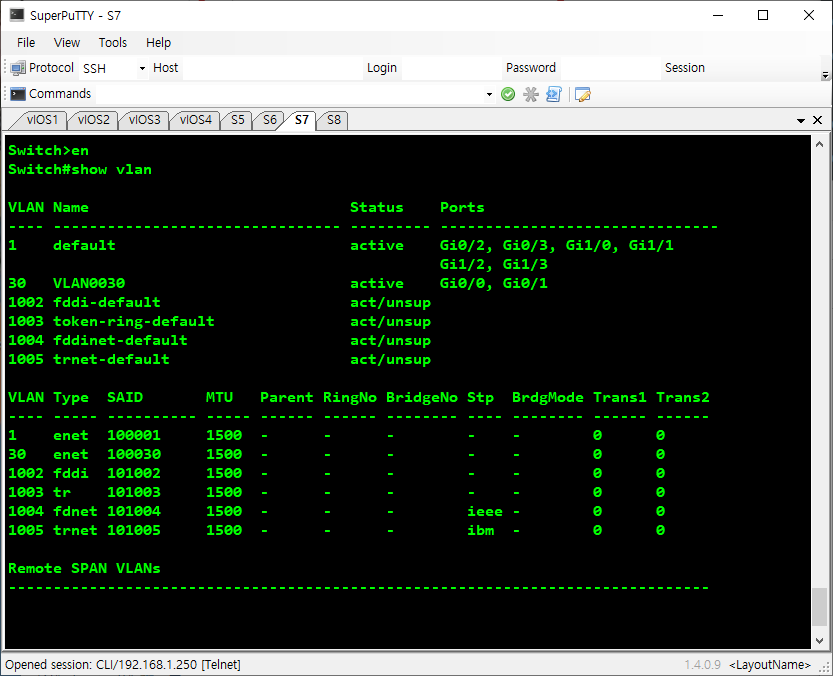Click the '1.4.0.9' version text
Viewport: 833px width, 676px height.
(702, 665)
